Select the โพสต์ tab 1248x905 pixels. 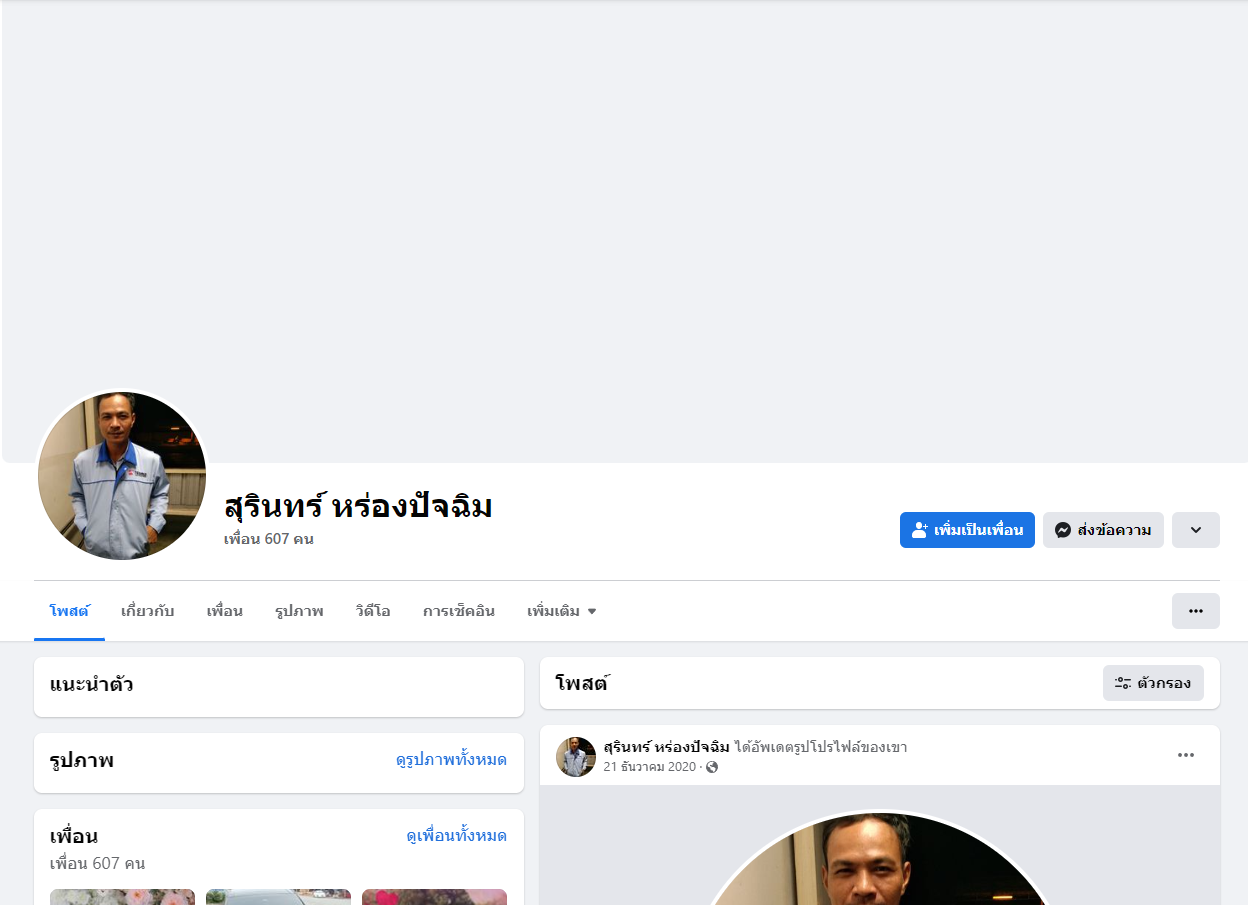pos(69,611)
